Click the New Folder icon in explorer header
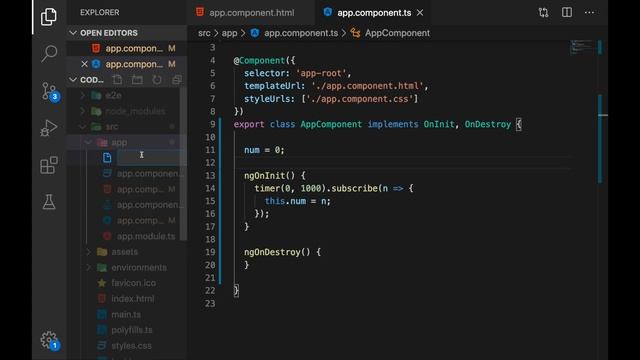The image size is (640, 360). pos(137,80)
